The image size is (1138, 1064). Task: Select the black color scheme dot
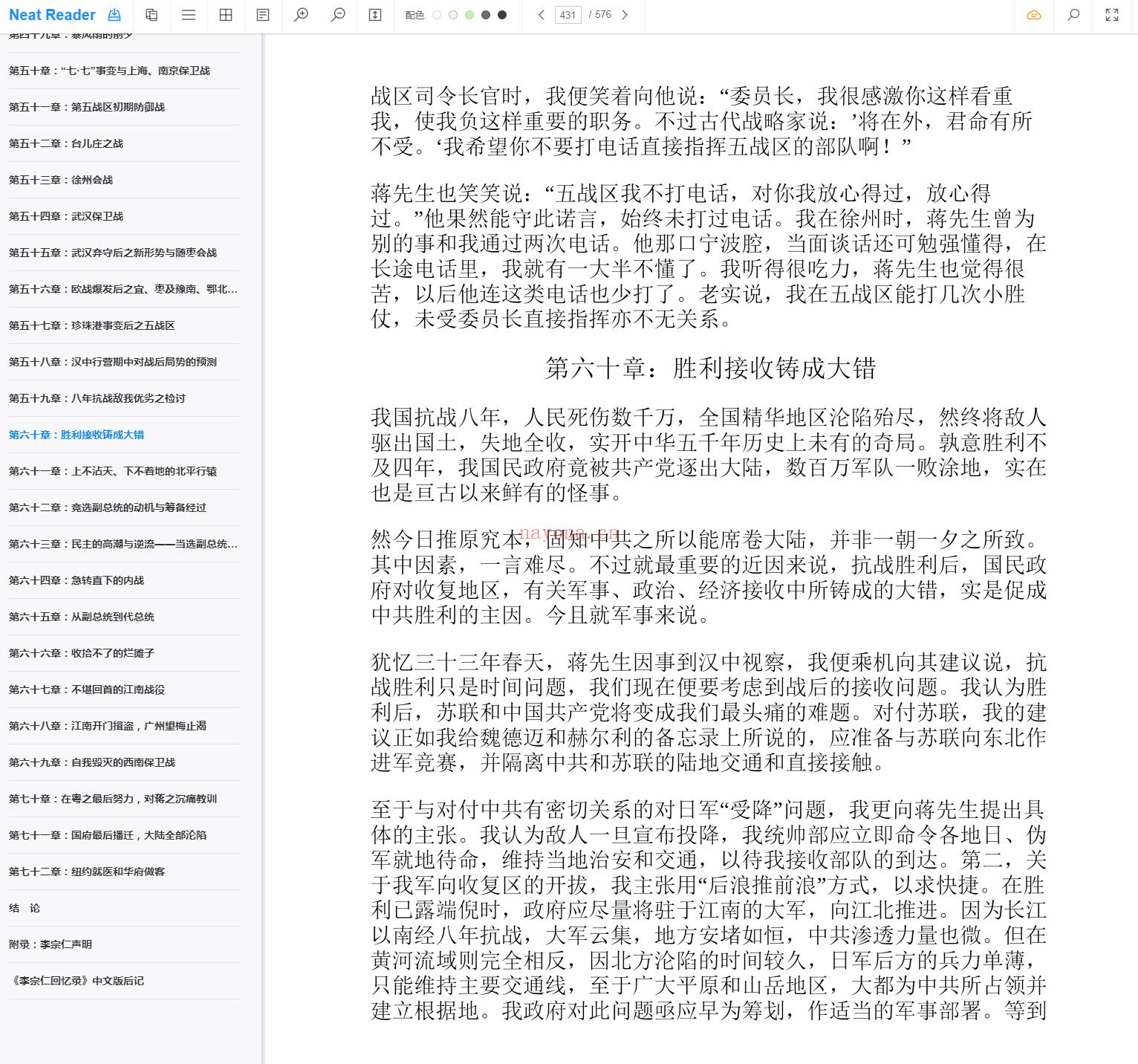click(502, 15)
